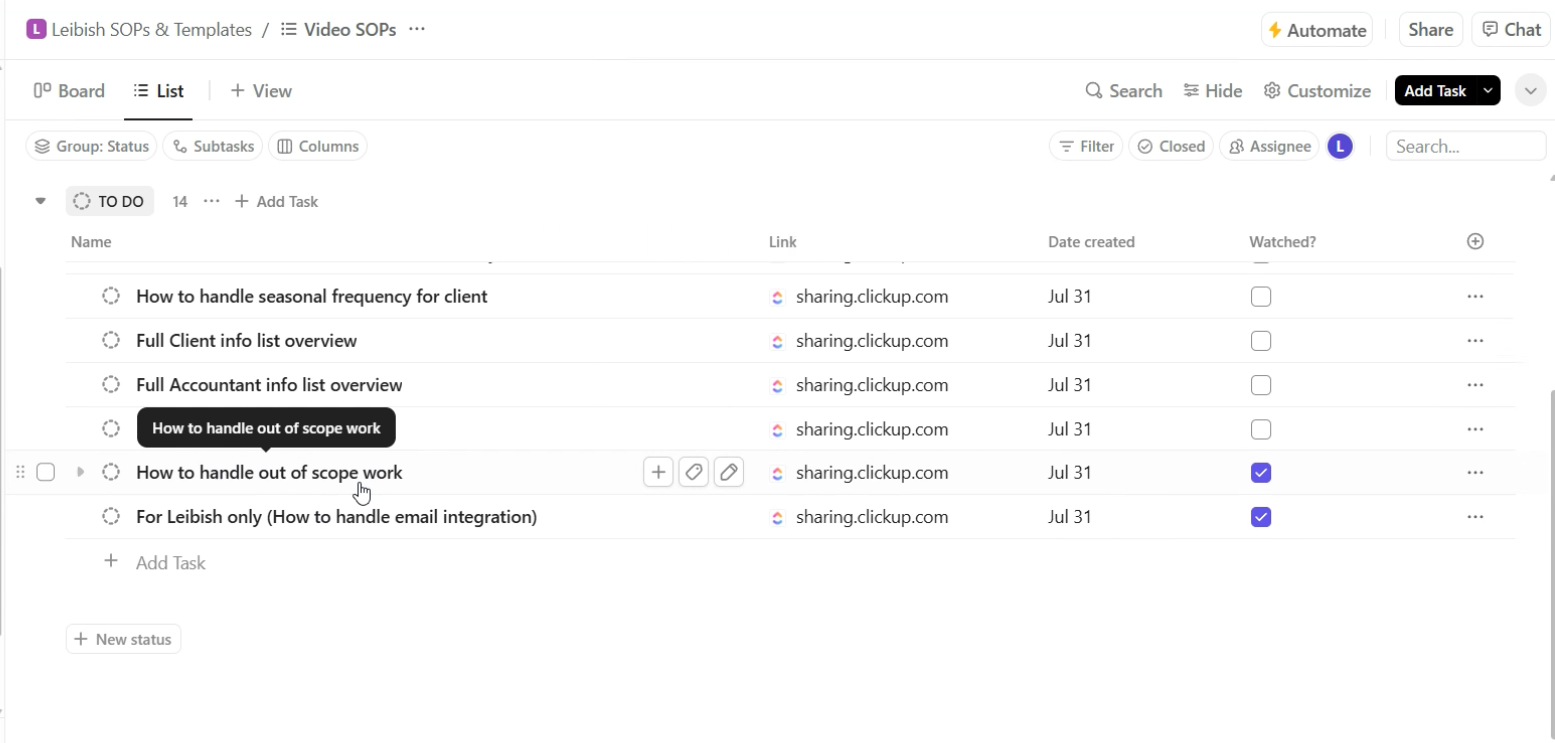Click the add subtask plus icon
Viewport: 1555px width, 743px height.
point(658,472)
